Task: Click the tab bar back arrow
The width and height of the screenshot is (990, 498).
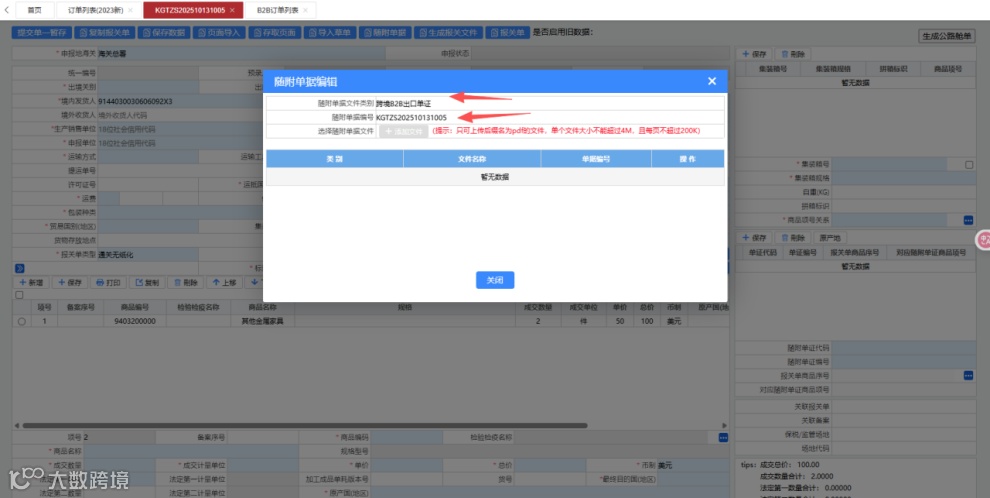Action: coord(6,10)
